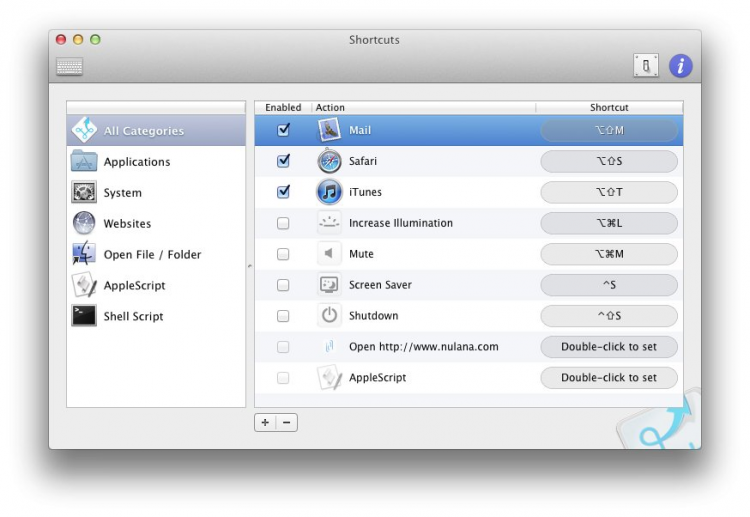Image resolution: width=750 pixels, height=517 pixels.
Task: Click Double-click to set for nulana.com row
Action: click(609, 347)
